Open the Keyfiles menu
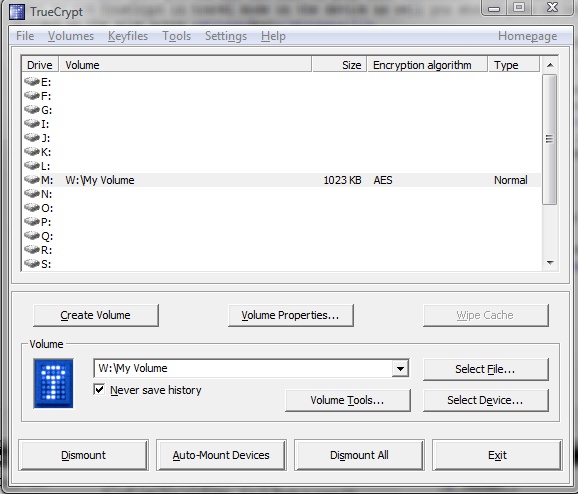Screen dimensions: 578x494 [128, 36]
